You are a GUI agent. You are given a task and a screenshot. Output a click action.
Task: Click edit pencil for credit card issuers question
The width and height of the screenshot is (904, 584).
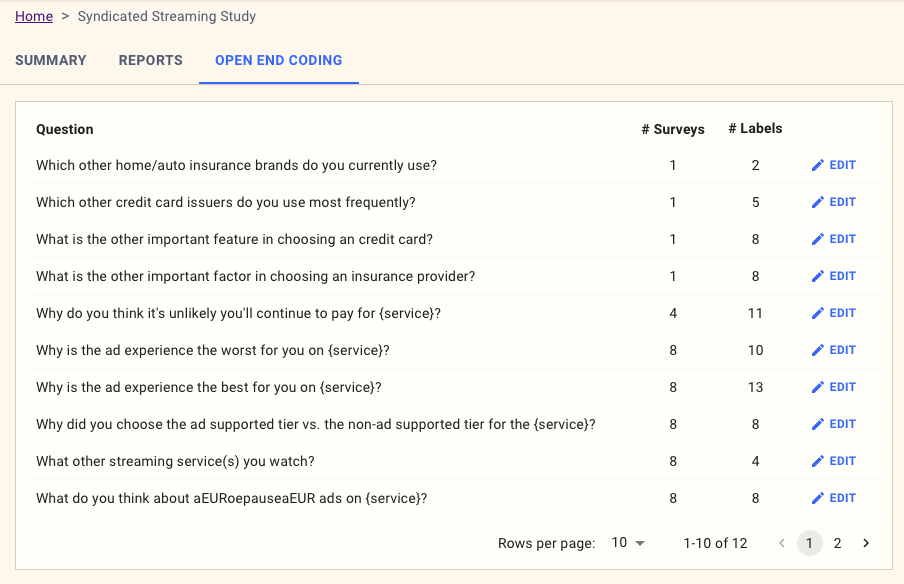tap(818, 202)
